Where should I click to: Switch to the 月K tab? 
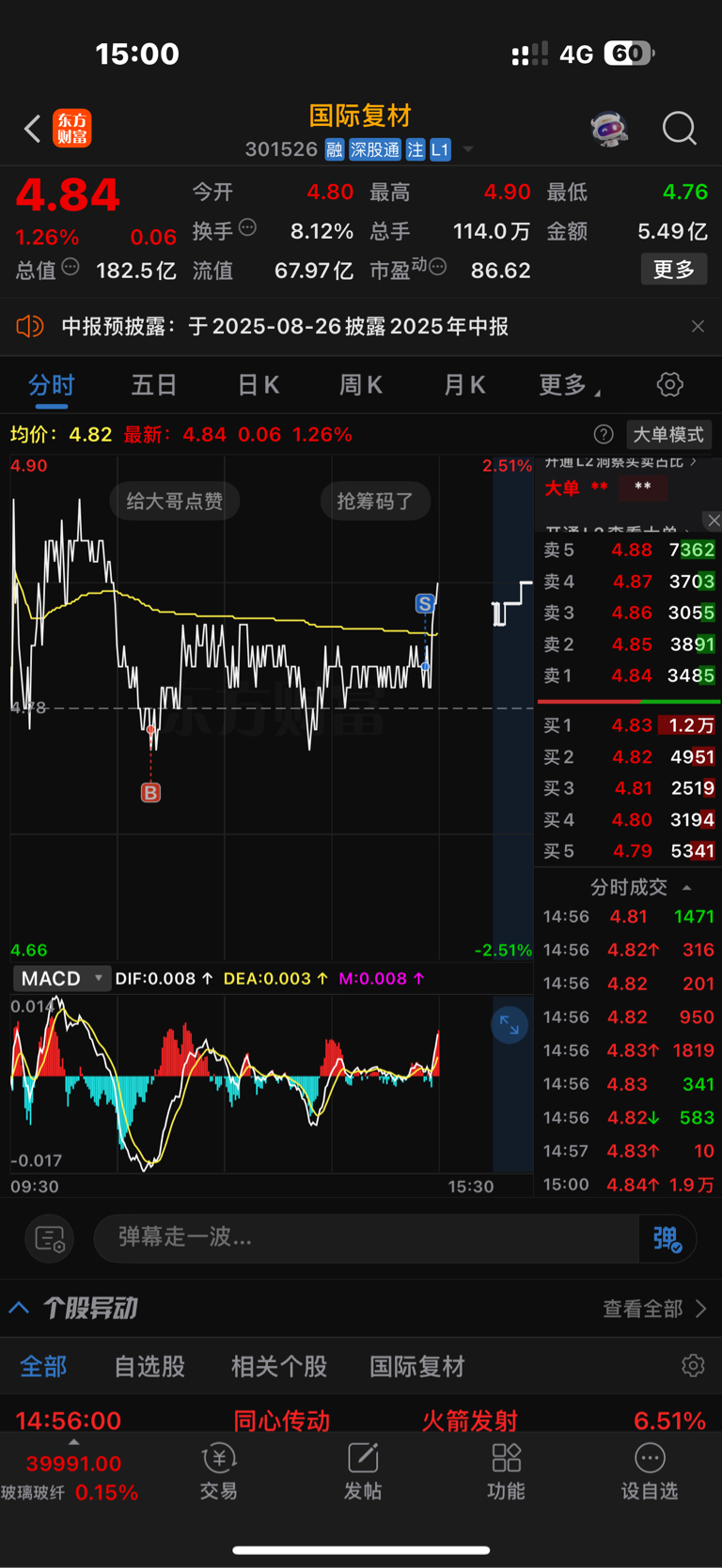coord(463,385)
